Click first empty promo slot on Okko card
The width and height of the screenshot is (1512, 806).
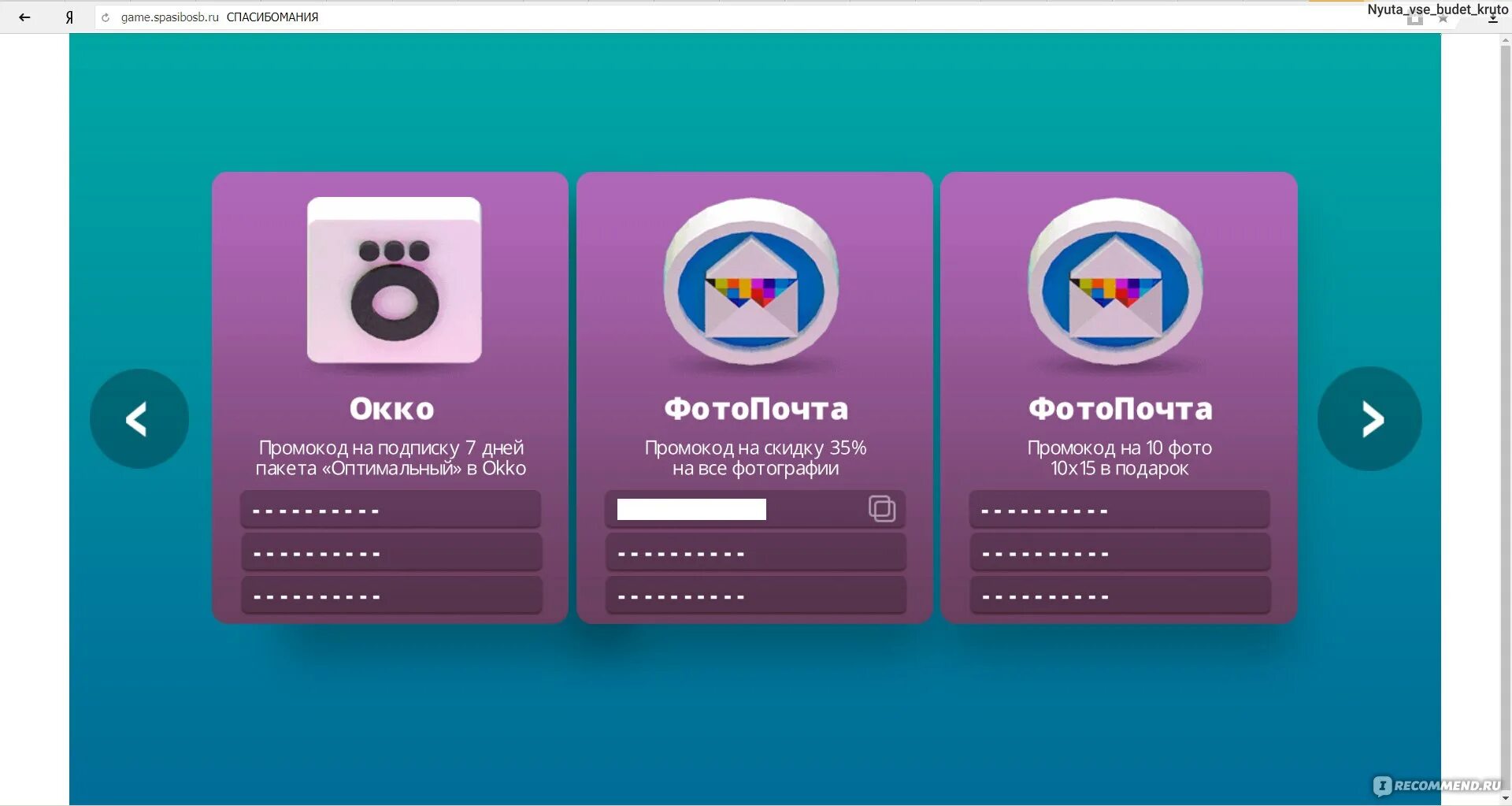(391, 509)
